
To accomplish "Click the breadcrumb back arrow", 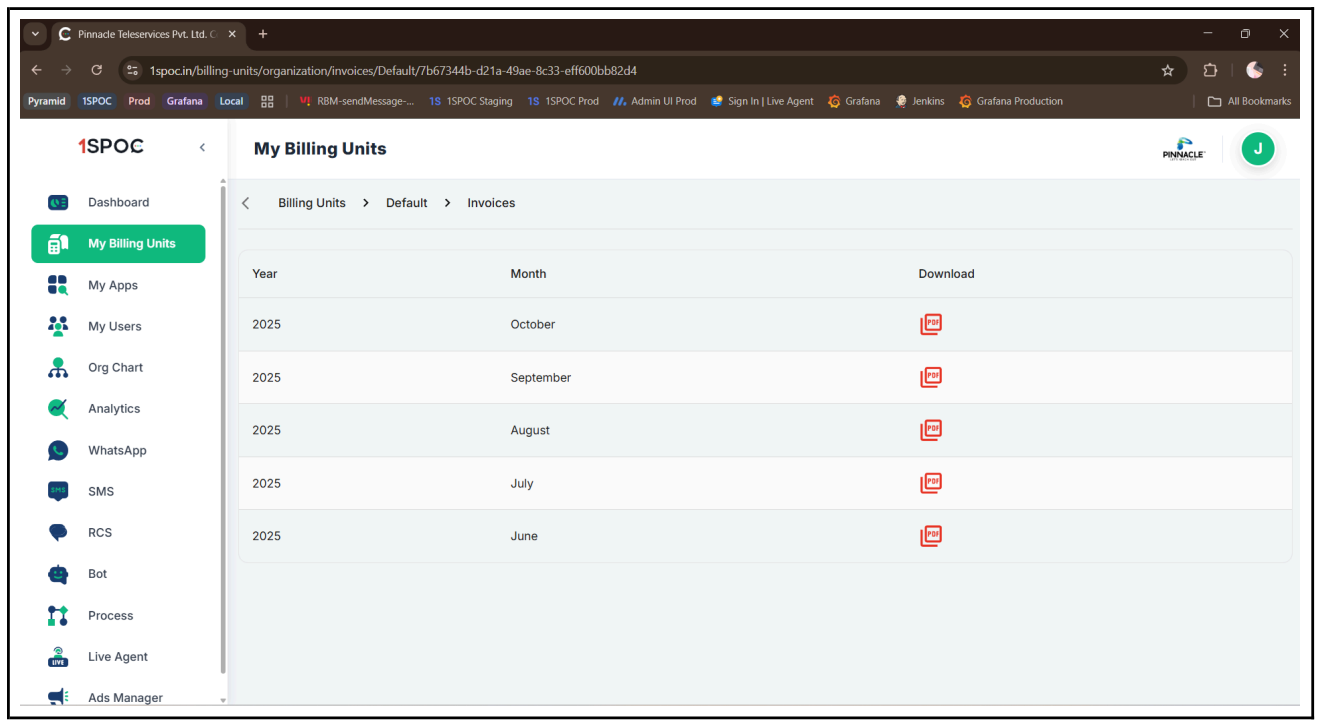I will point(246,203).
